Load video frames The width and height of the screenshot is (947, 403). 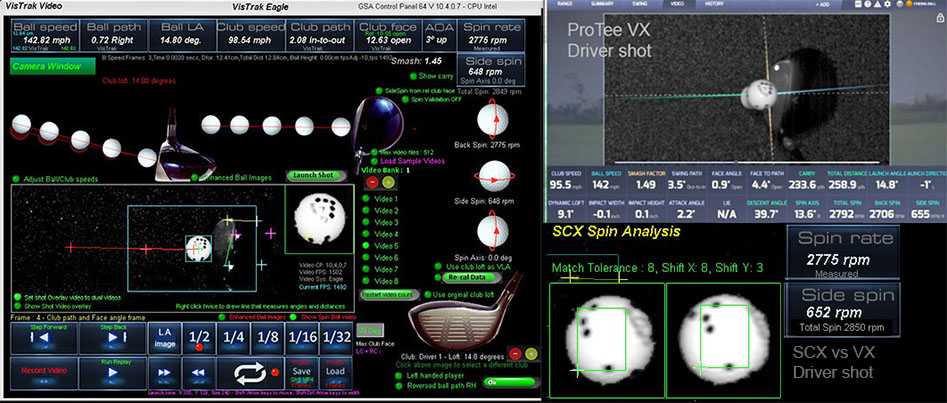[336, 373]
